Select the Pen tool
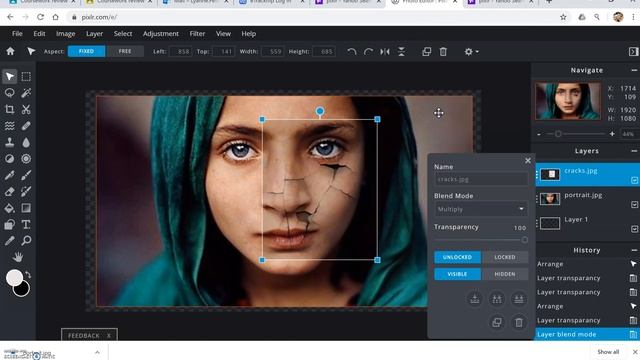 (x=10, y=175)
